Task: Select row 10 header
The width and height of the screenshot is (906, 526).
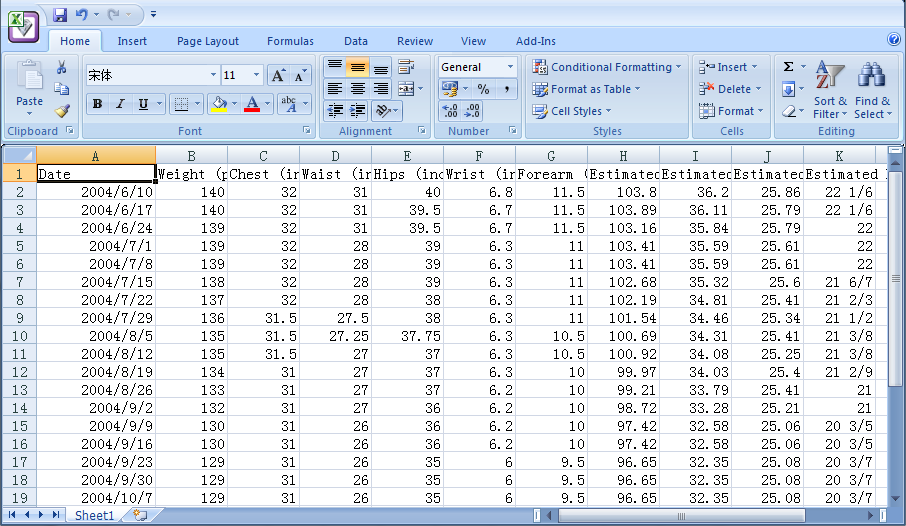Action: (x=19, y=336)
